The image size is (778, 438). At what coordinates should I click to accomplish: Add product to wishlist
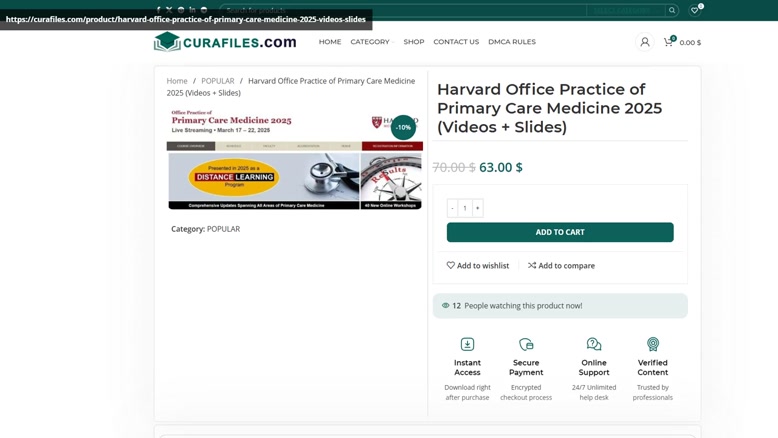tap(477, 265)
